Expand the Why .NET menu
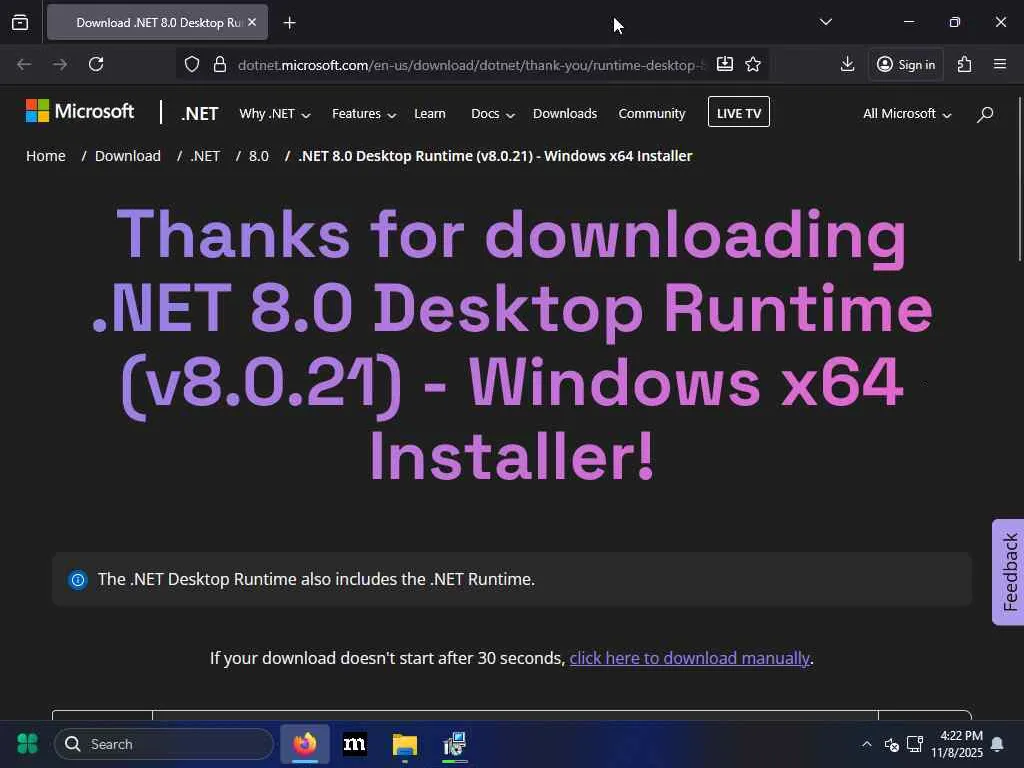Viewport: 1024px width, 768px height. coord(274,114)
